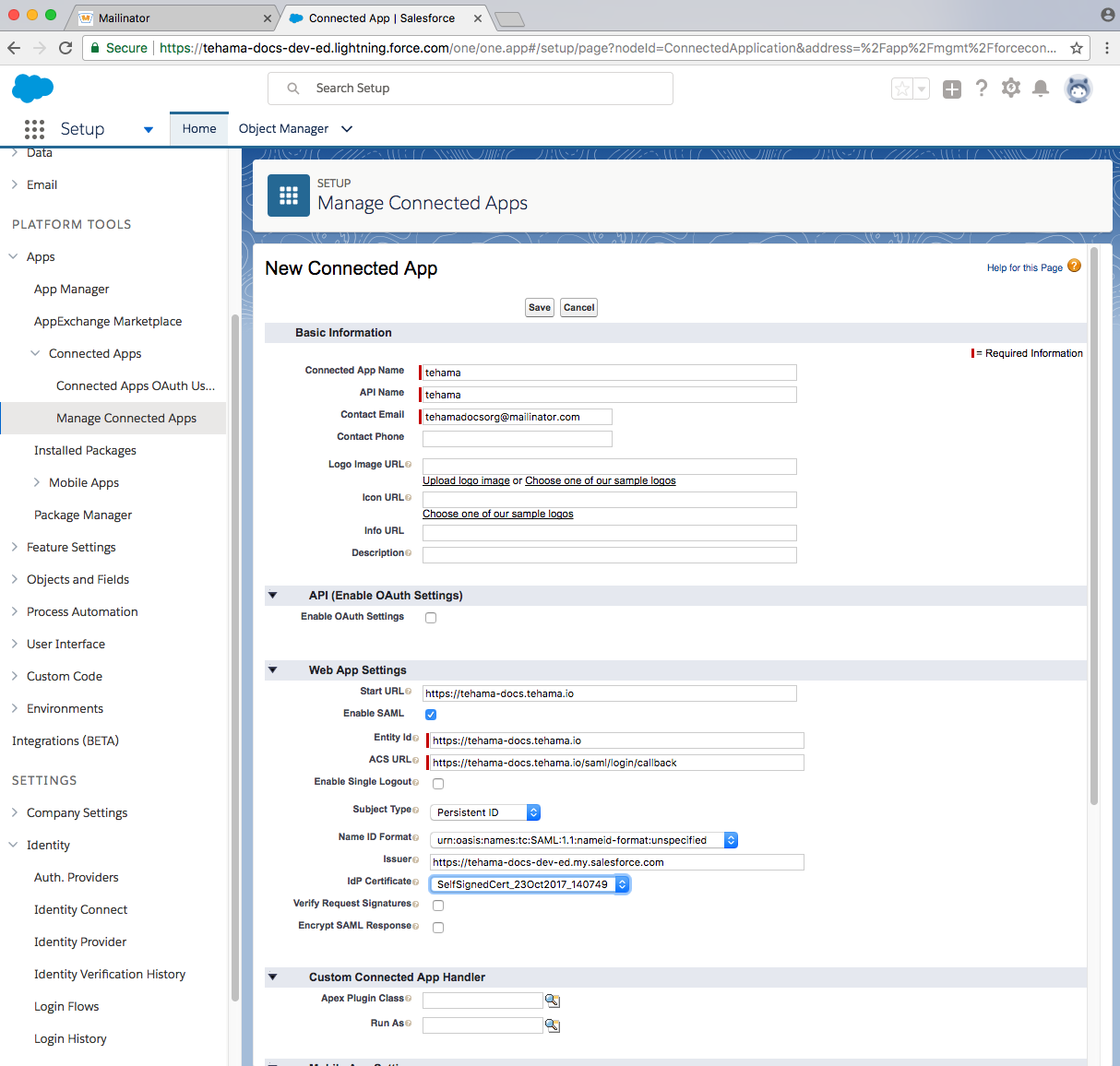Image resolution: width=1120 pixels, height=1066 pixels.
Task: Click the search magnifier icon in Setup
Action: point(293,89)
